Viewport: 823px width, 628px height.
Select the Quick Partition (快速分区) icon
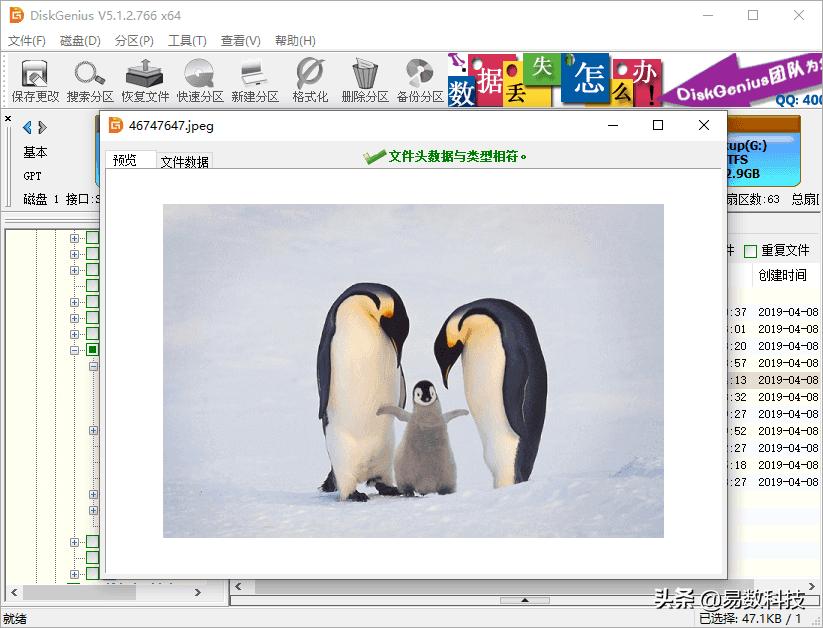click(200, 80)
